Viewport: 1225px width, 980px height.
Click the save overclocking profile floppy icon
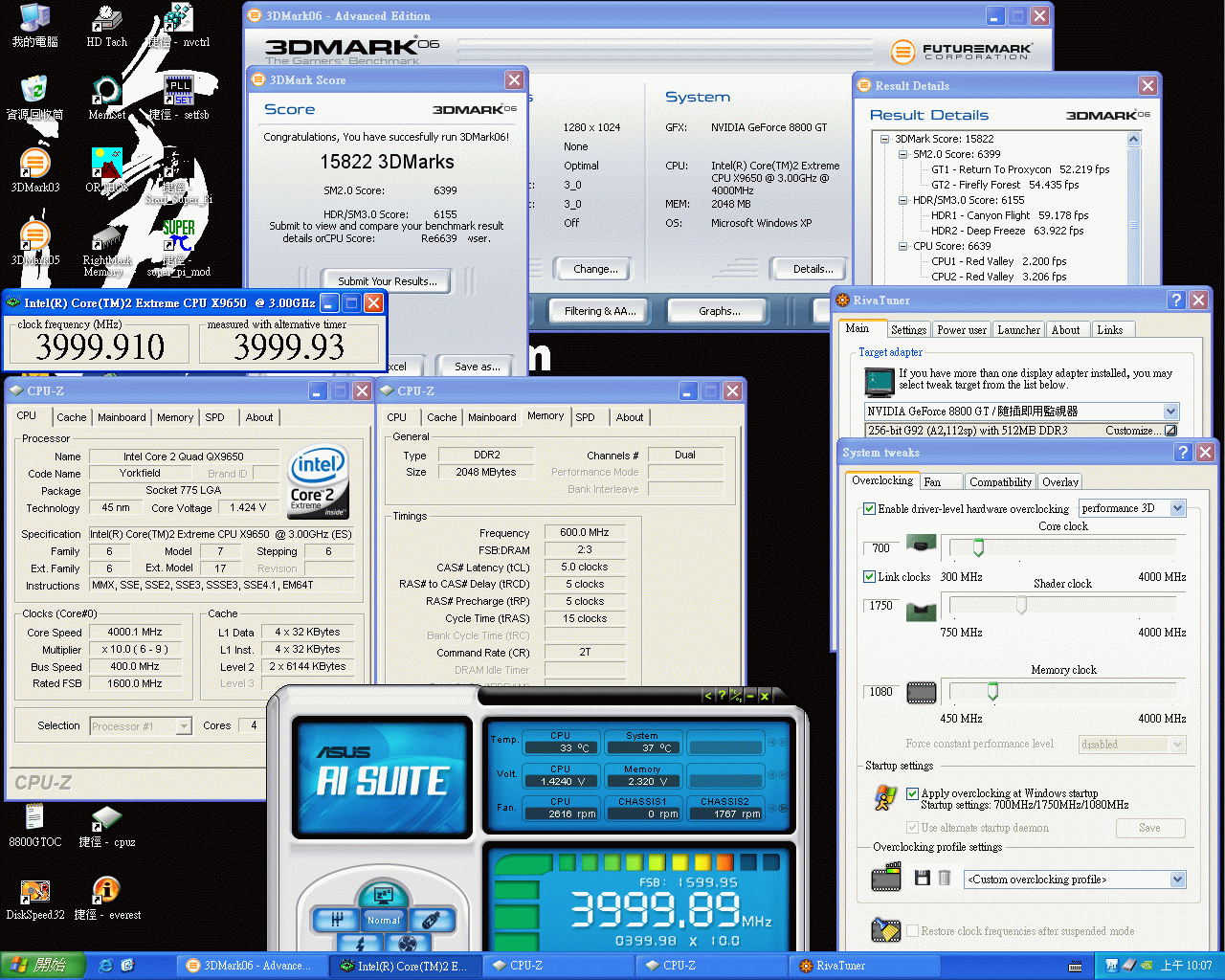coord(922,879)
